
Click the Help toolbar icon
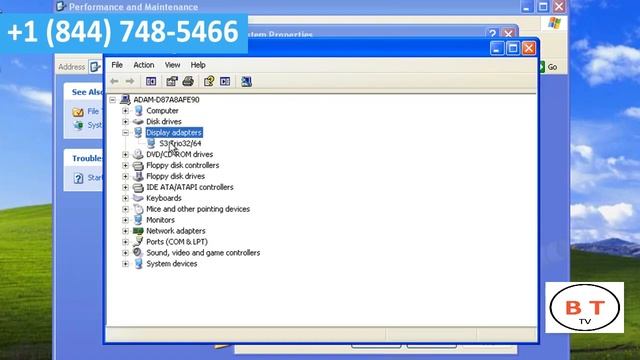(x=209, y=81)
